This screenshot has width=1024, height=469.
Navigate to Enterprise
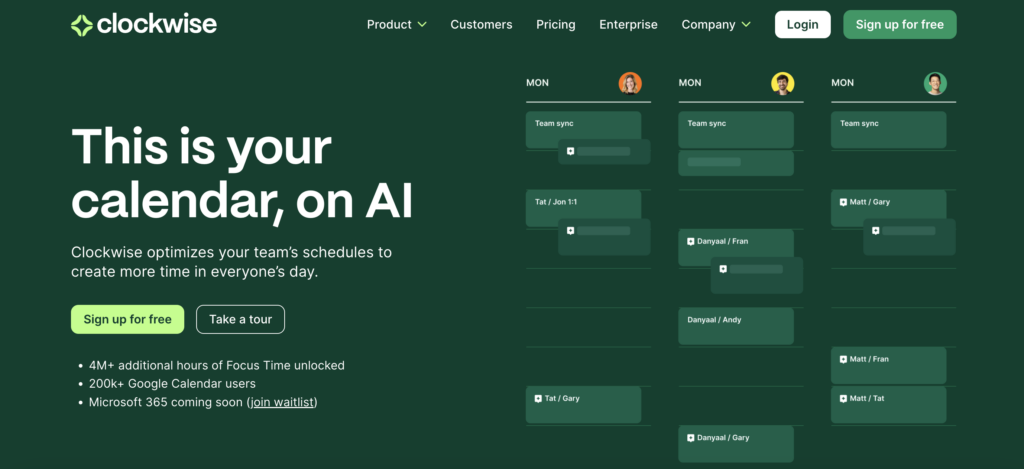(x=628, y=25)
